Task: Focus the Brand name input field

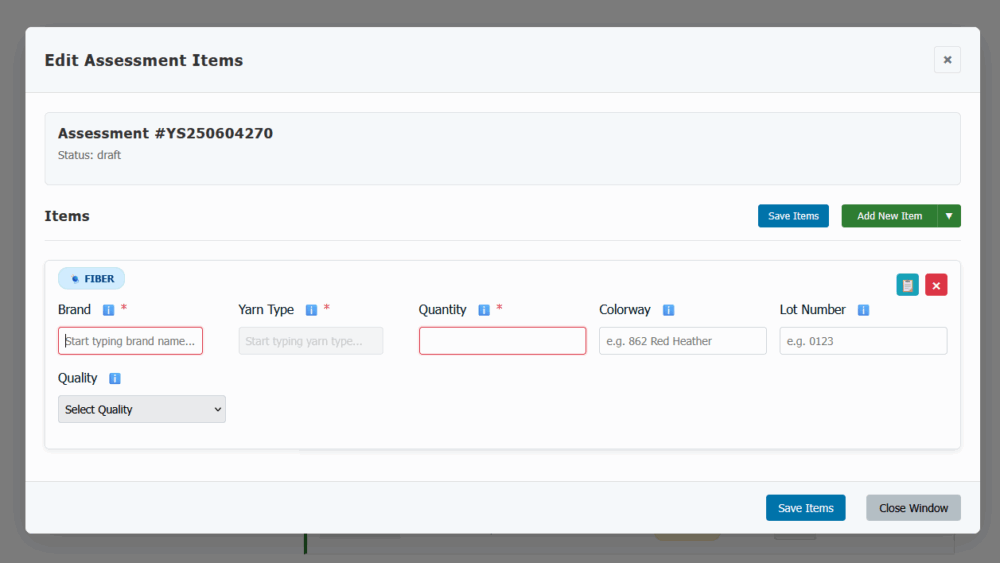Action: pyautogui.click(x=130, y=341)
